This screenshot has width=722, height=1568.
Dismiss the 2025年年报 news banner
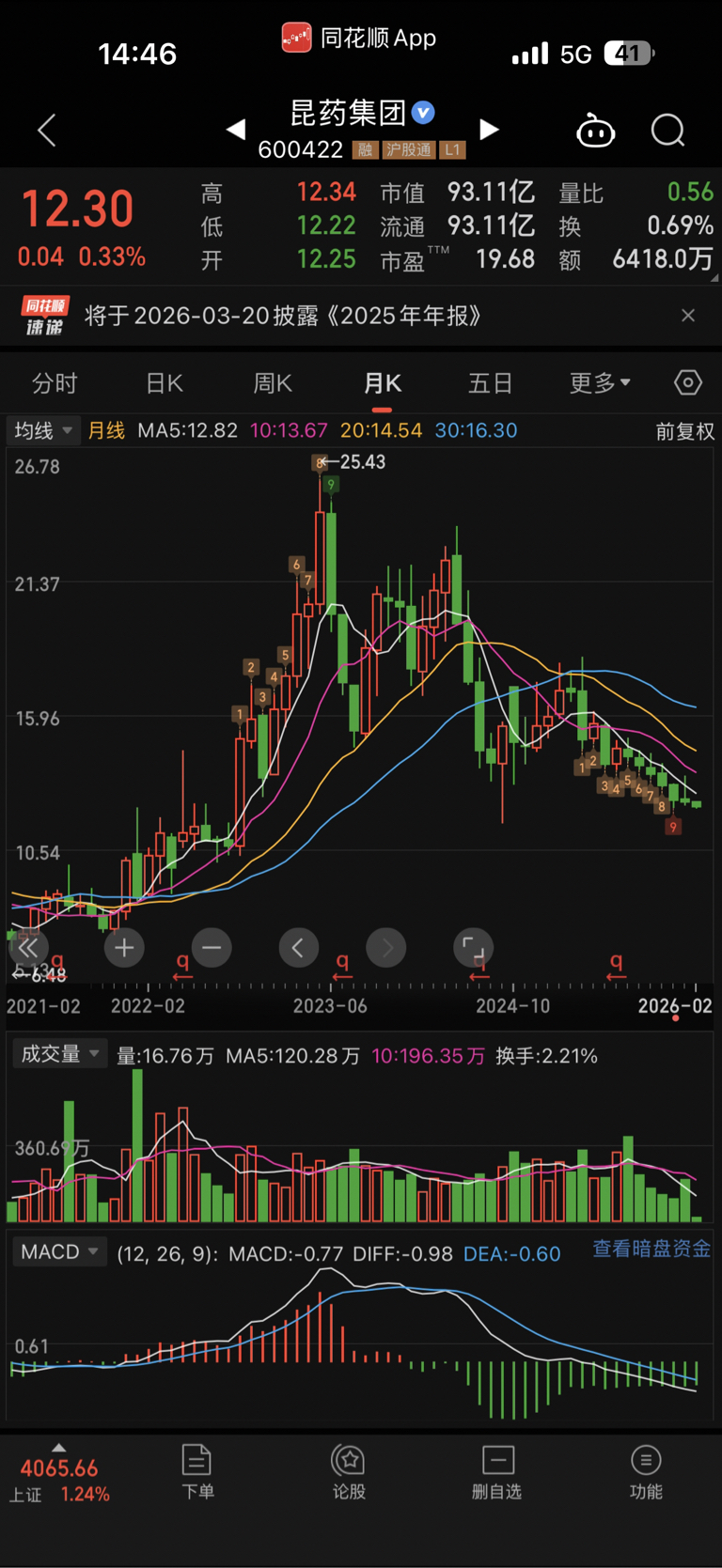pos(688,316)
